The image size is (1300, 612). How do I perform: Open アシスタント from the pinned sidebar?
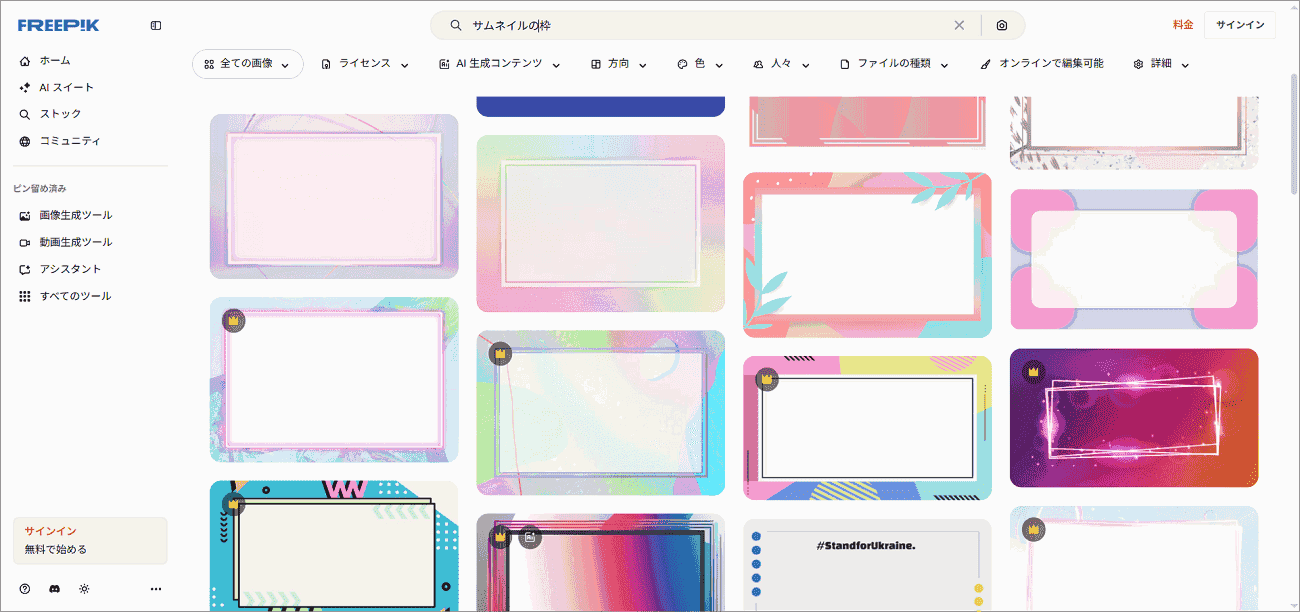68,268
